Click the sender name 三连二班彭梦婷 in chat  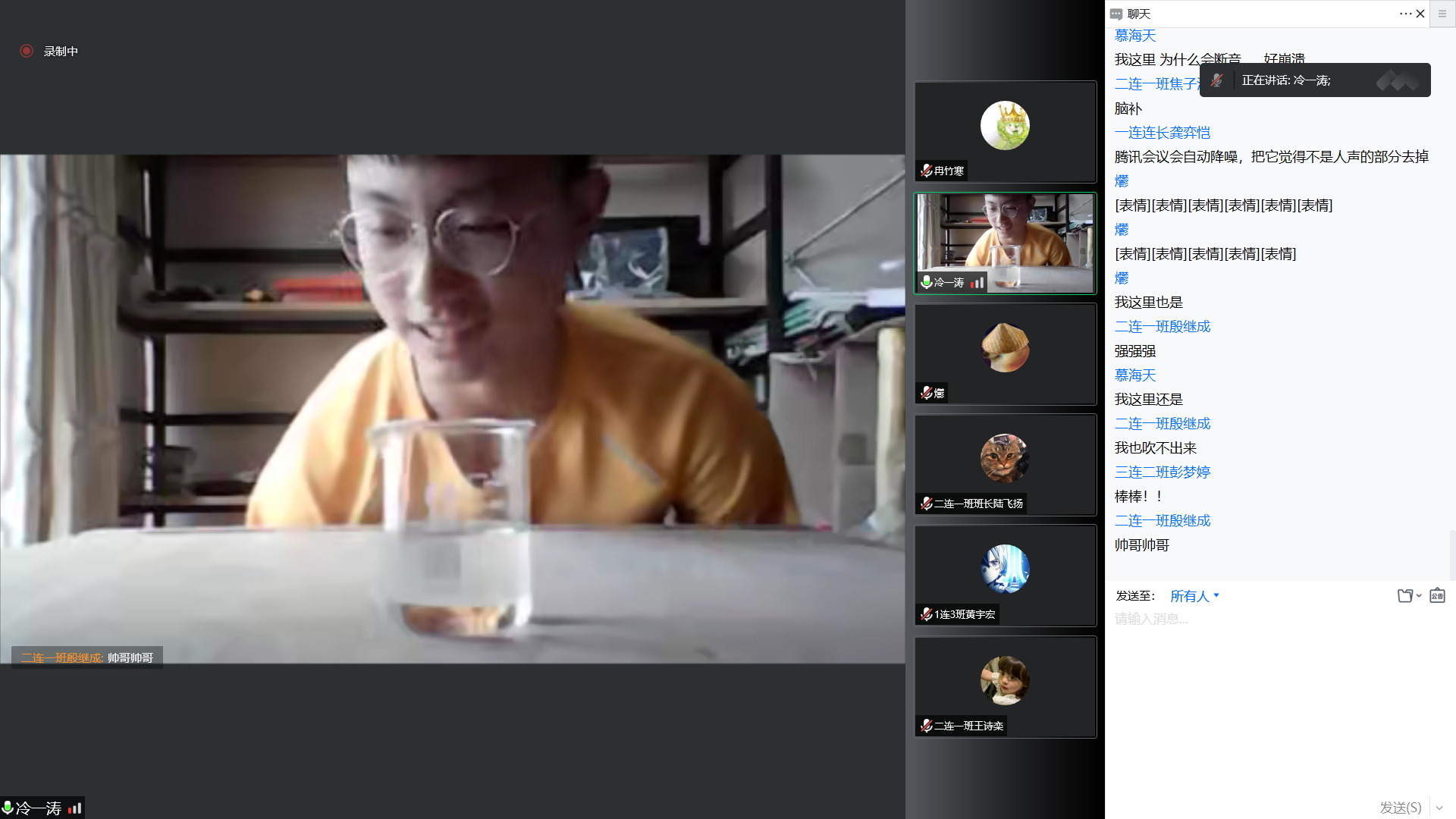[1162, 472]
